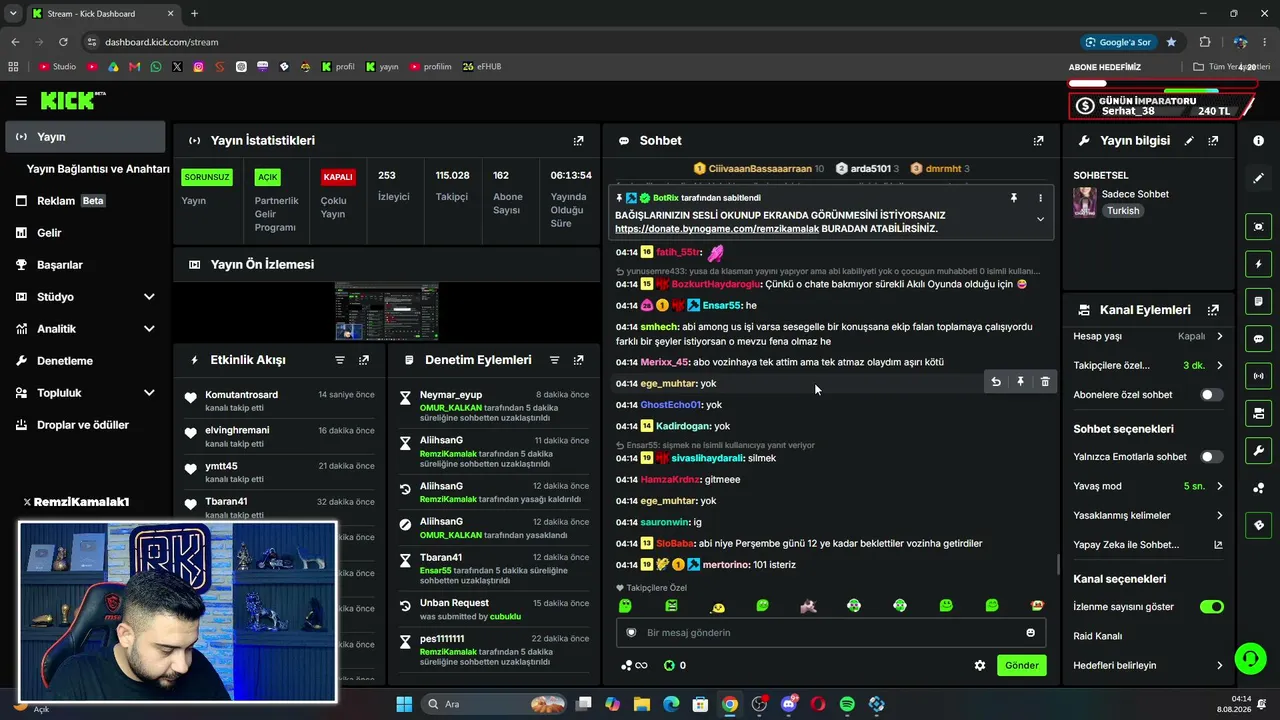Click the chat scrollbar thumb
The width and height of the screenshot is (1280, 720).
(x=1058, y=565)
